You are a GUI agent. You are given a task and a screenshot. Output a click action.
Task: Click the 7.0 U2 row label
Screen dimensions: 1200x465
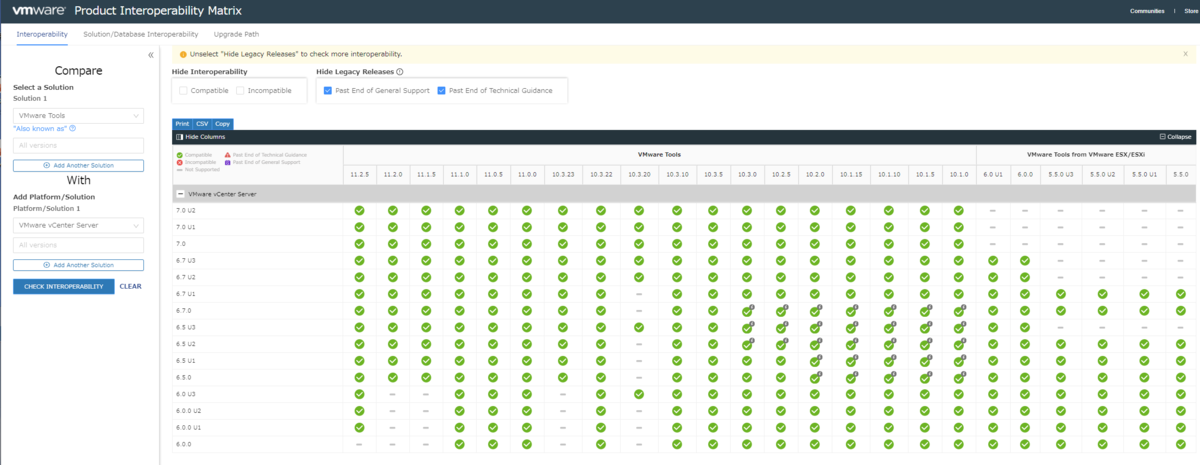pos(185,210)
